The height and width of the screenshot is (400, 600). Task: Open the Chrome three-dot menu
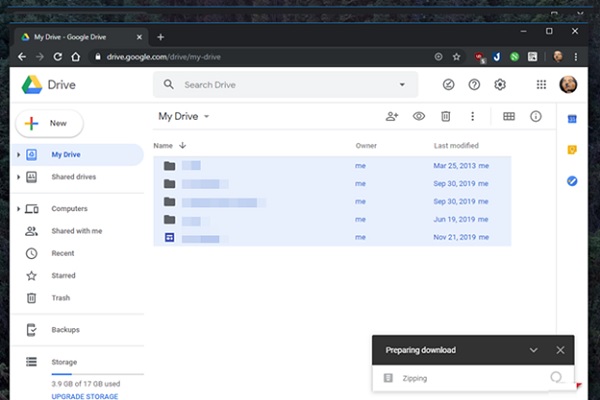pyautogui.click(x=576, y=57)
